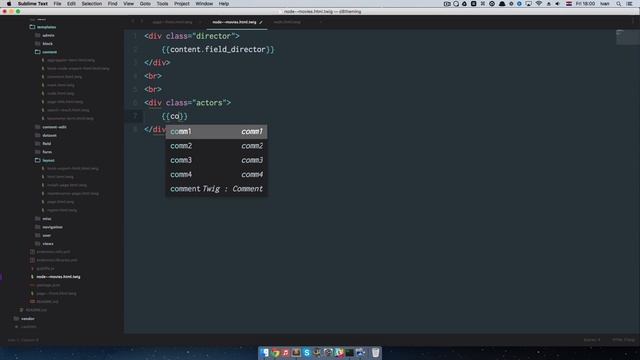Open the Tools menu
Viewport: 640px width, 360px height.
(x=162, y=4)
